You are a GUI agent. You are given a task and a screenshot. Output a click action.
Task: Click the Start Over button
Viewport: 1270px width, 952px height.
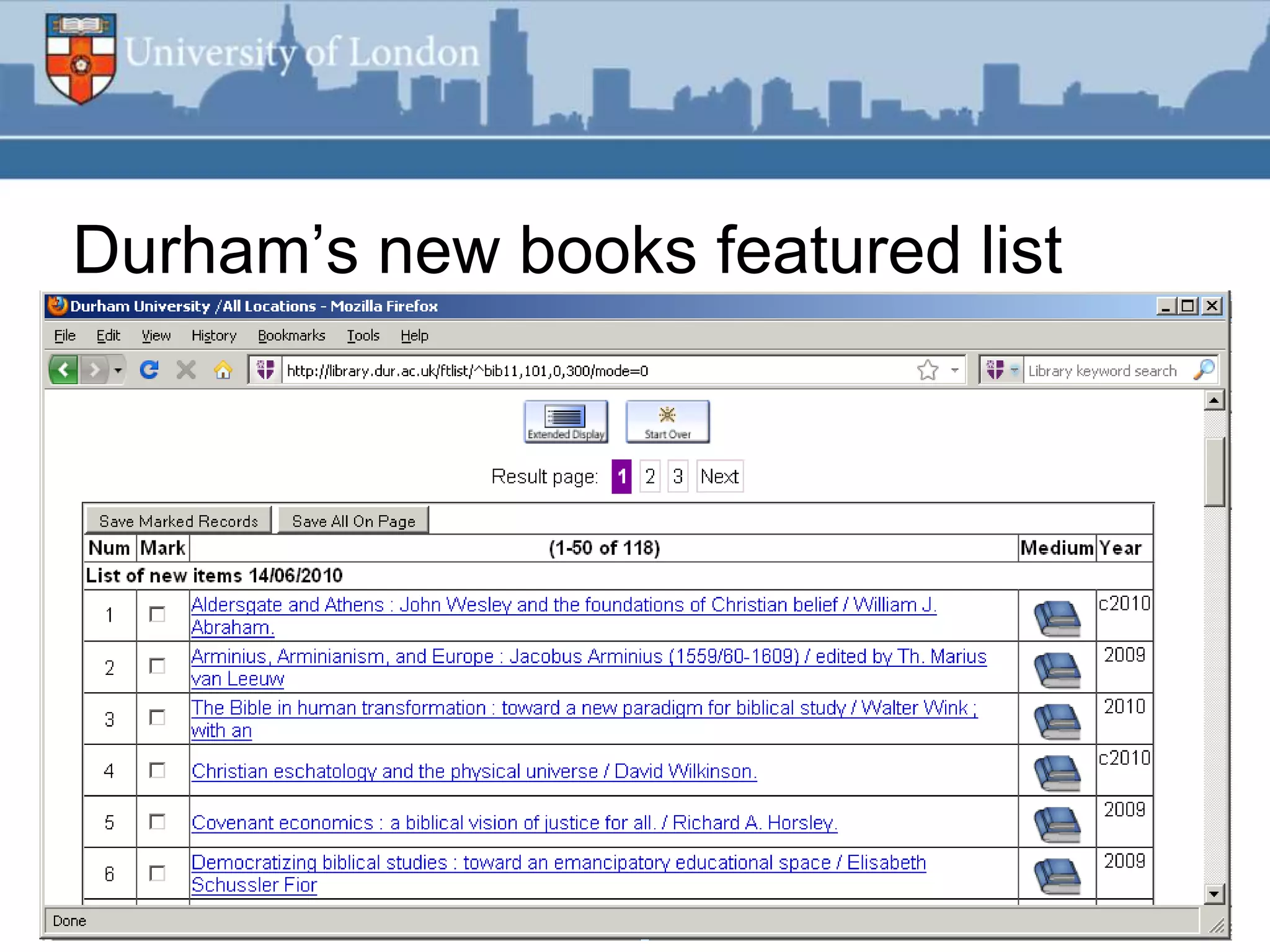coord(667,421)
